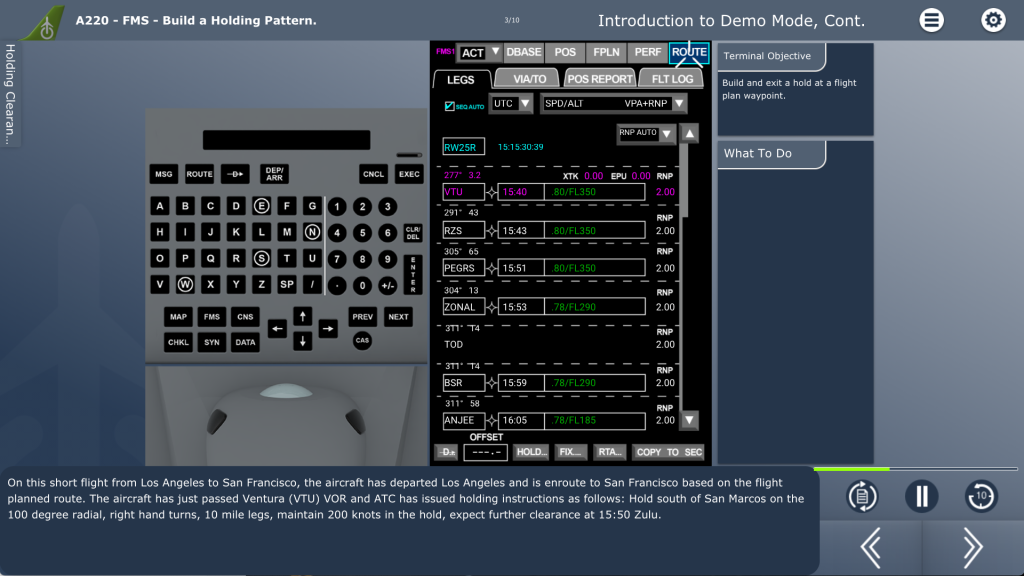Click the CNCL key
1024x576 pixels.
[x=373, y=174]
